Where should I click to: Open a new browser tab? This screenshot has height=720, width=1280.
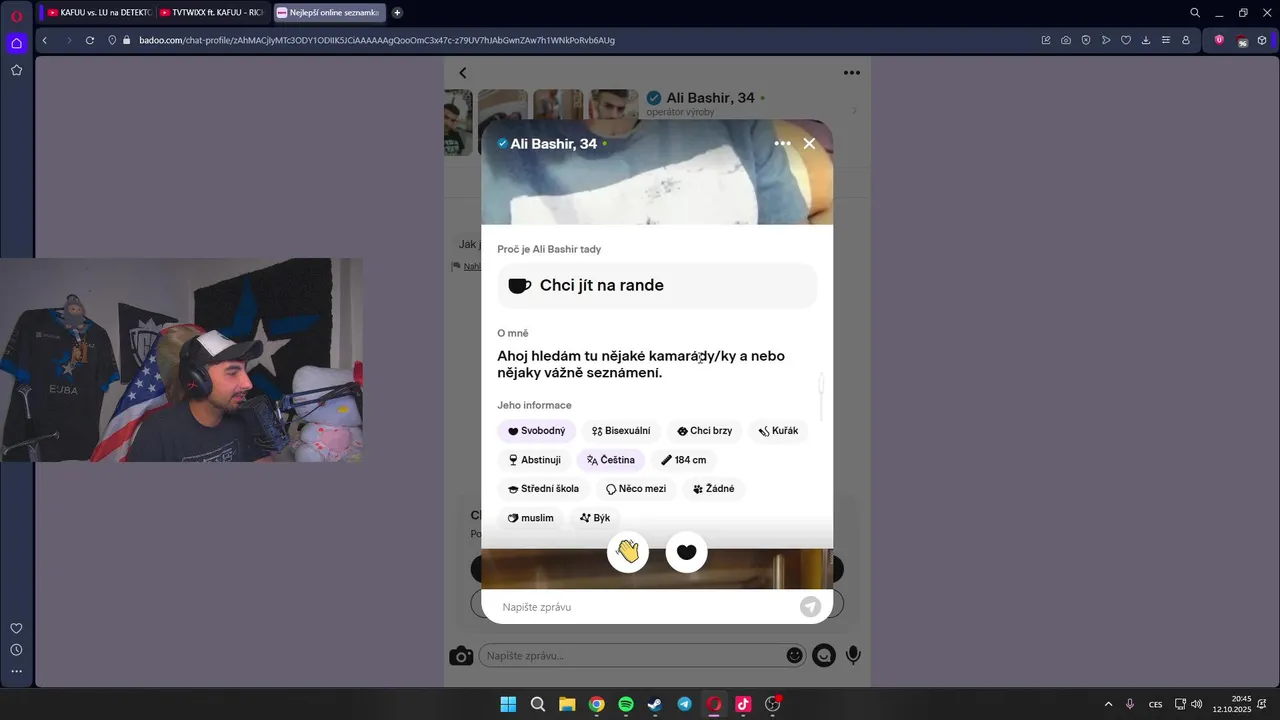[397, 13]
